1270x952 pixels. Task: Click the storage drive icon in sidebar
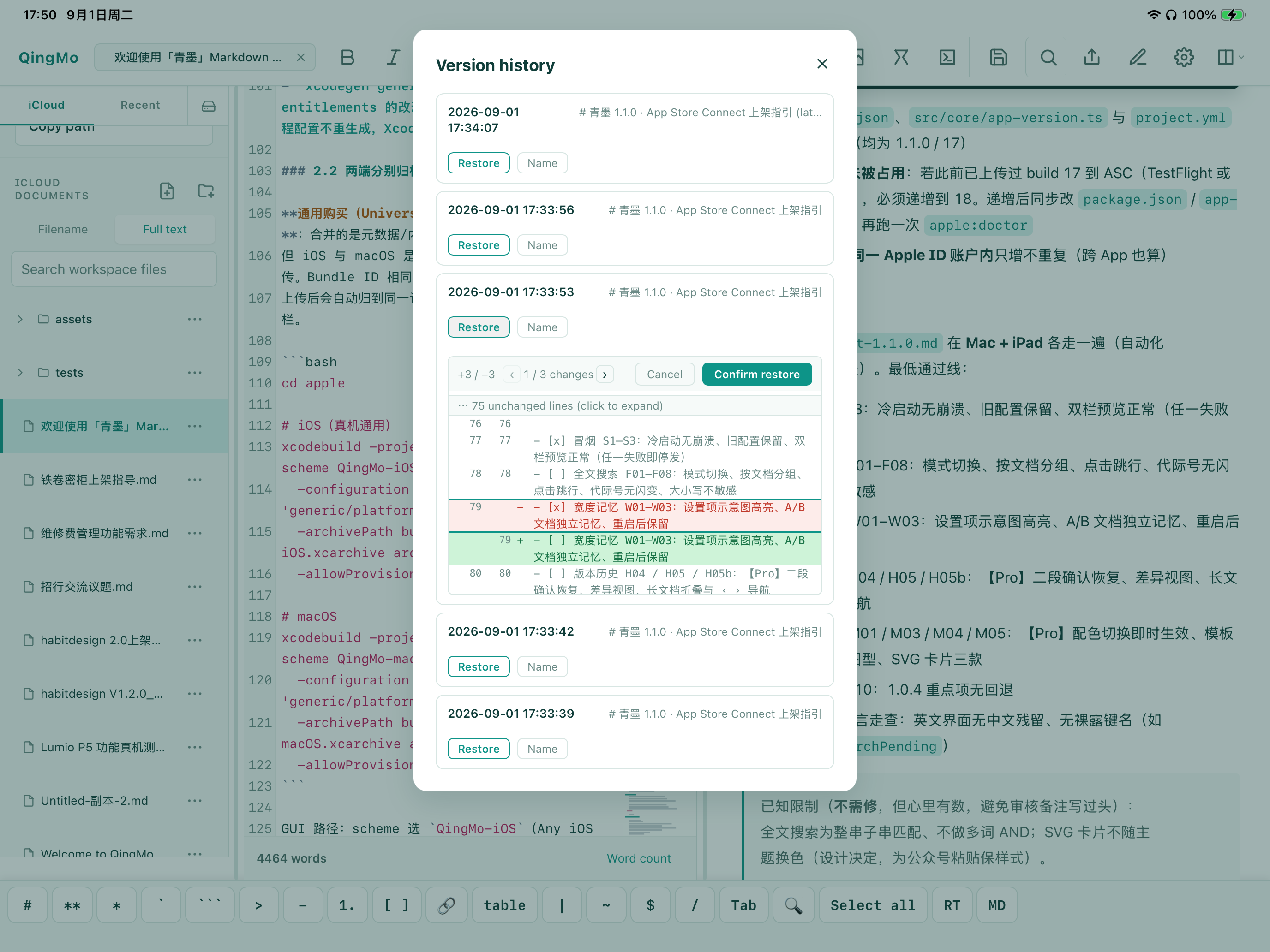click(x=209, y=106)
